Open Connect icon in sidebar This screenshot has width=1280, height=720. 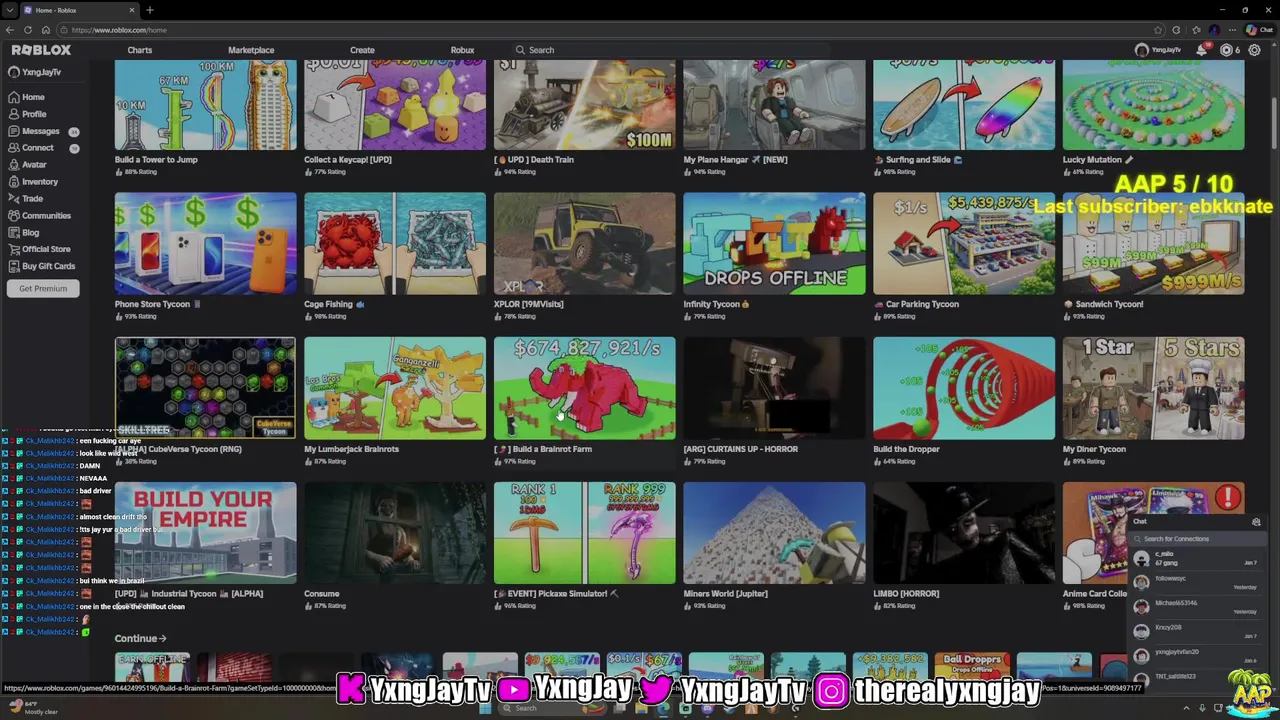[x=13, y=148]
